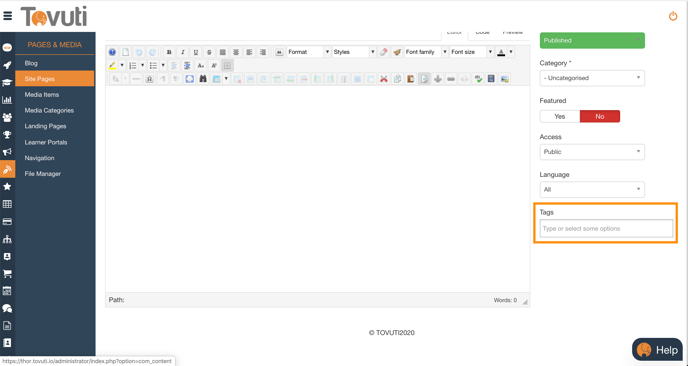Toggle bold formatting
This screenshot has width=688, height=366.
pyautogui.click(x=169, y=52)
